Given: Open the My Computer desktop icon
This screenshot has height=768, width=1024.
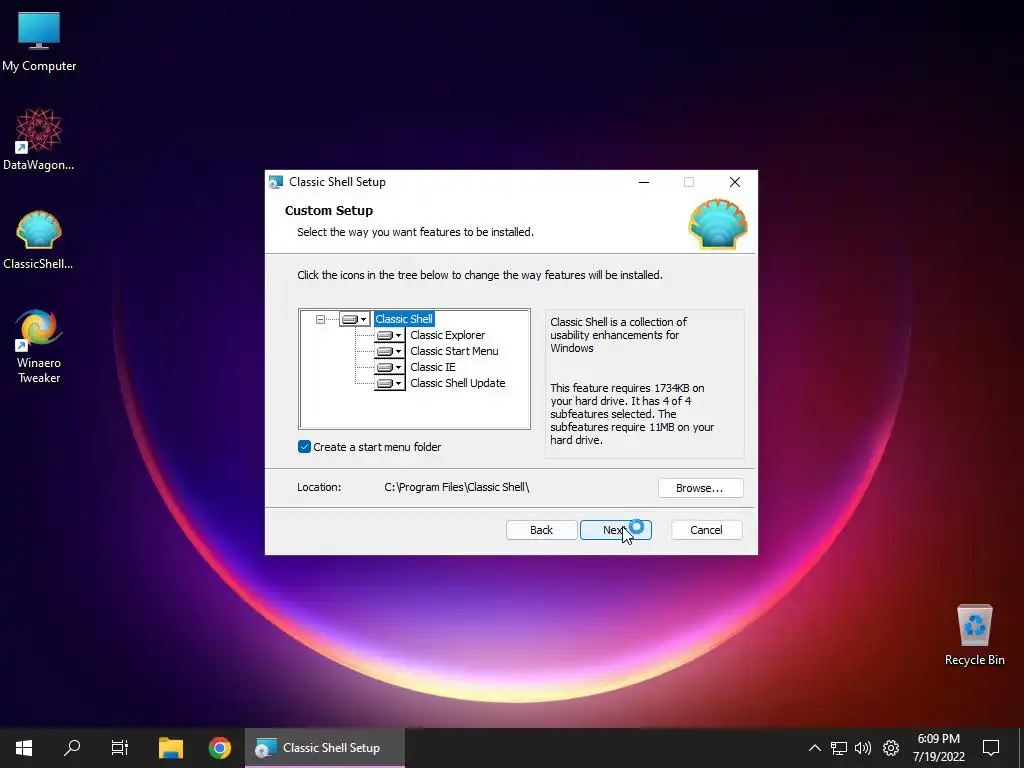Looking at the screenshot, I should pyautogui.click(x=39, y=42).
